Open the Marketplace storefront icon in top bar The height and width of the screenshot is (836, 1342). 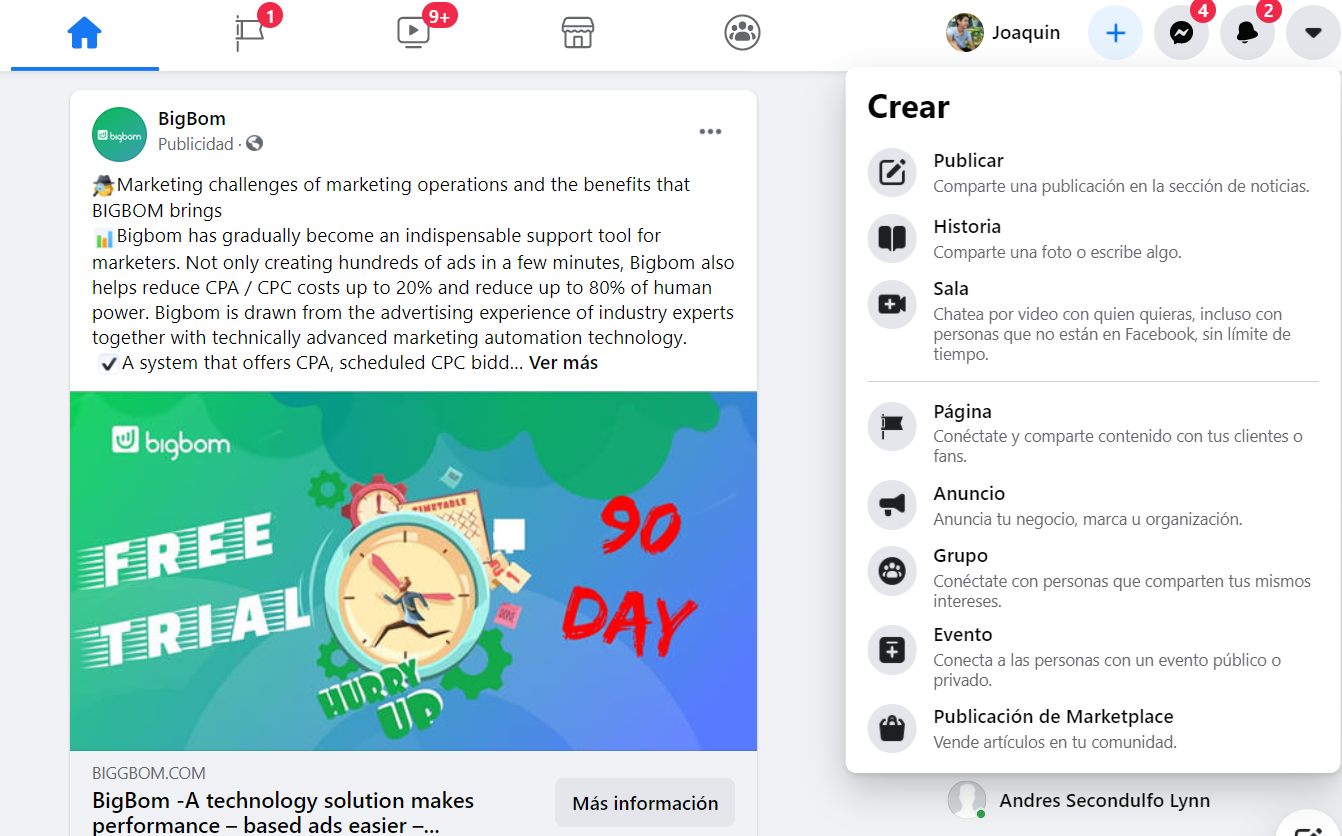[578, 33]
